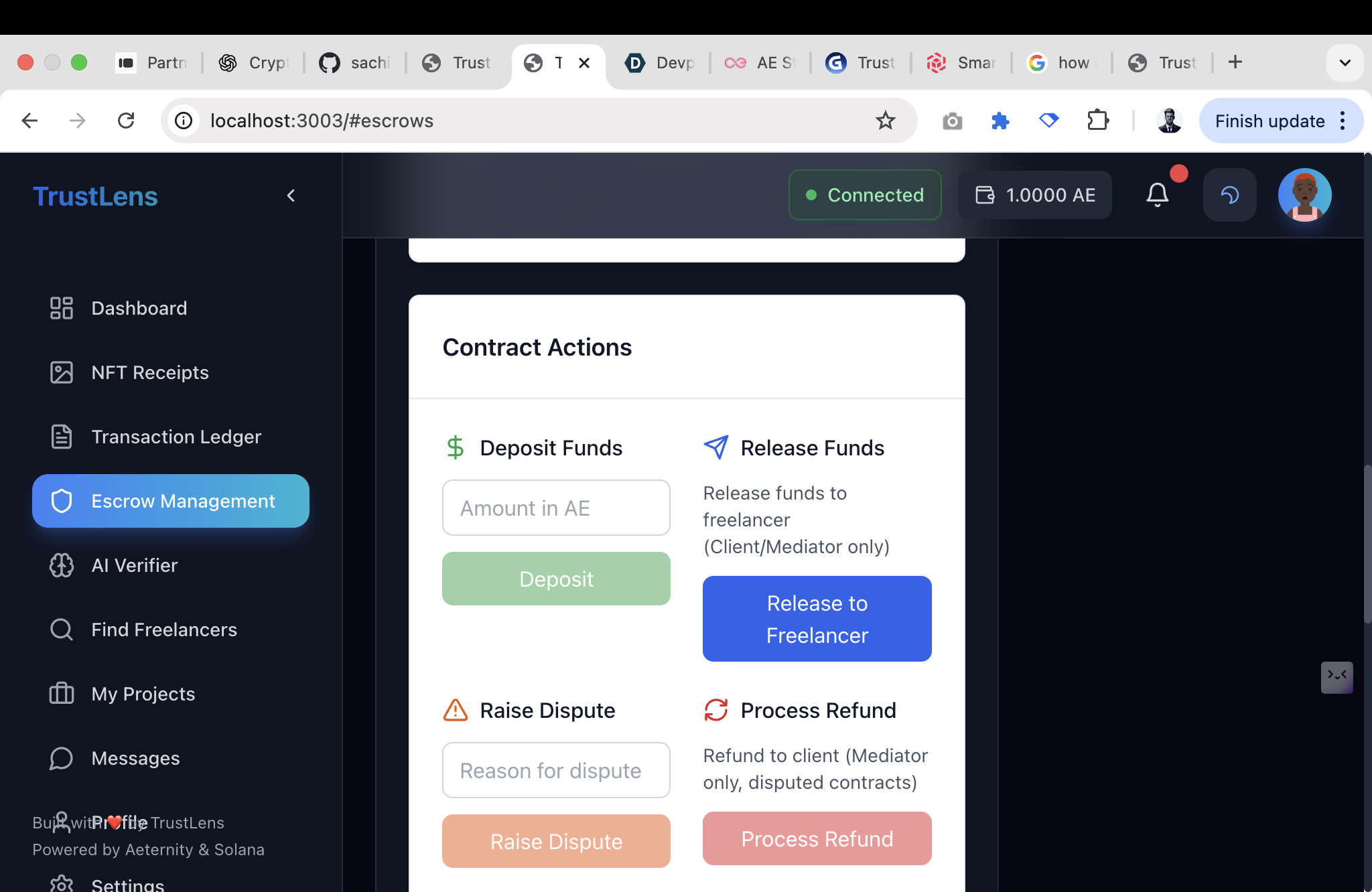This screenshot has height=892, width=1372.
Task: Click the notification bell icon
Action: [x=1157, y=195]
